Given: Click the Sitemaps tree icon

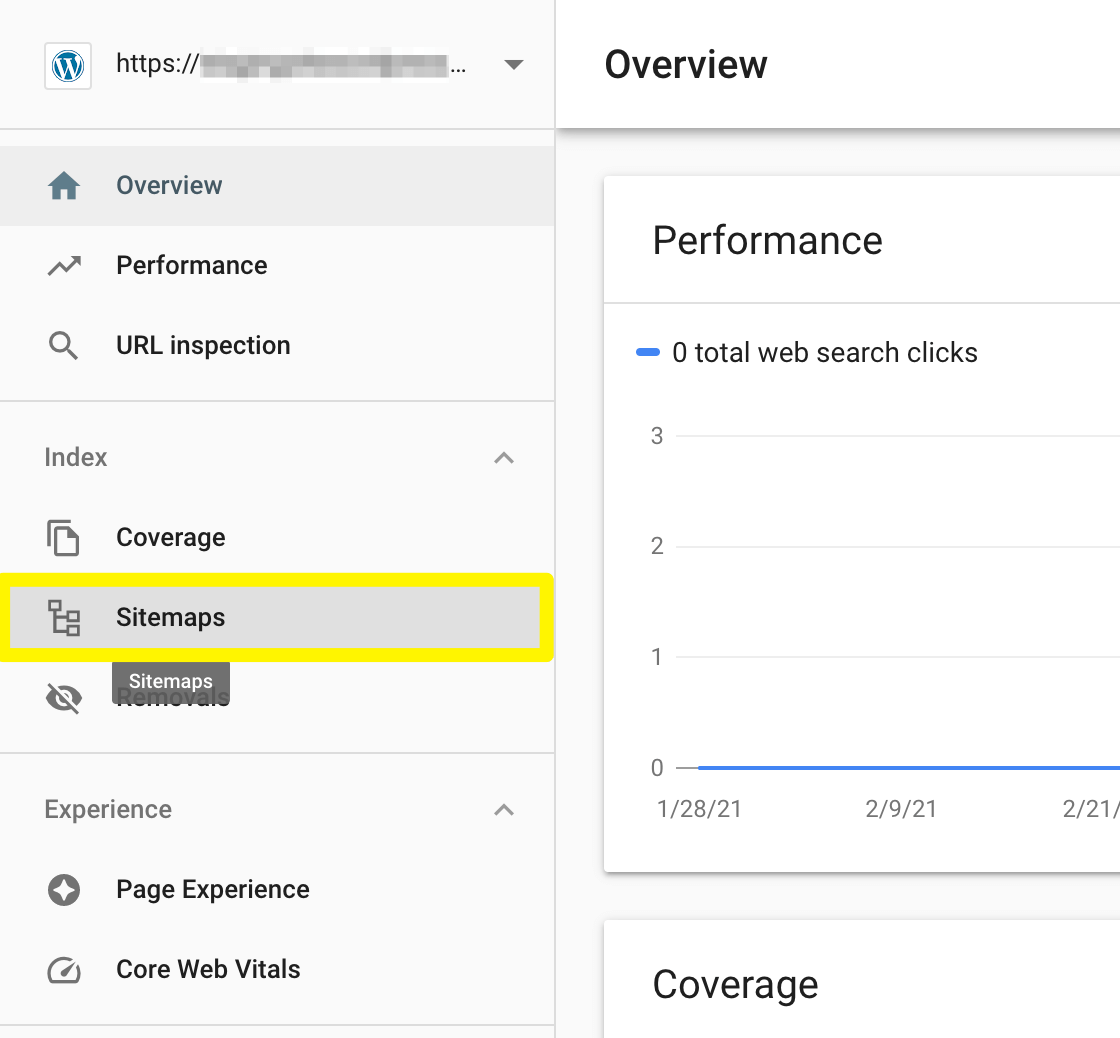Looking at the screenshot, I should [64, 618].
